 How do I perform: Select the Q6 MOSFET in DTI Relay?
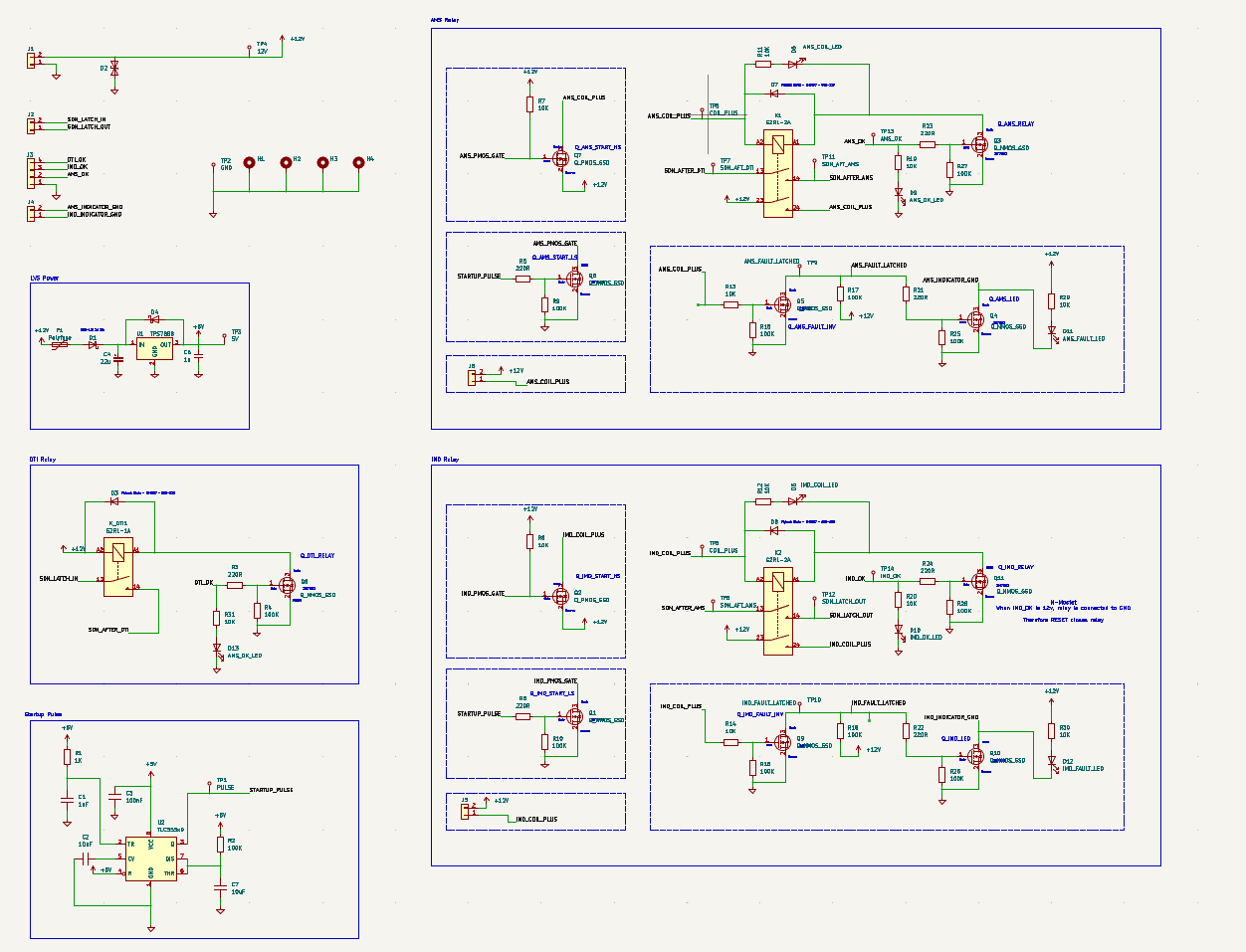coord(288,587)
